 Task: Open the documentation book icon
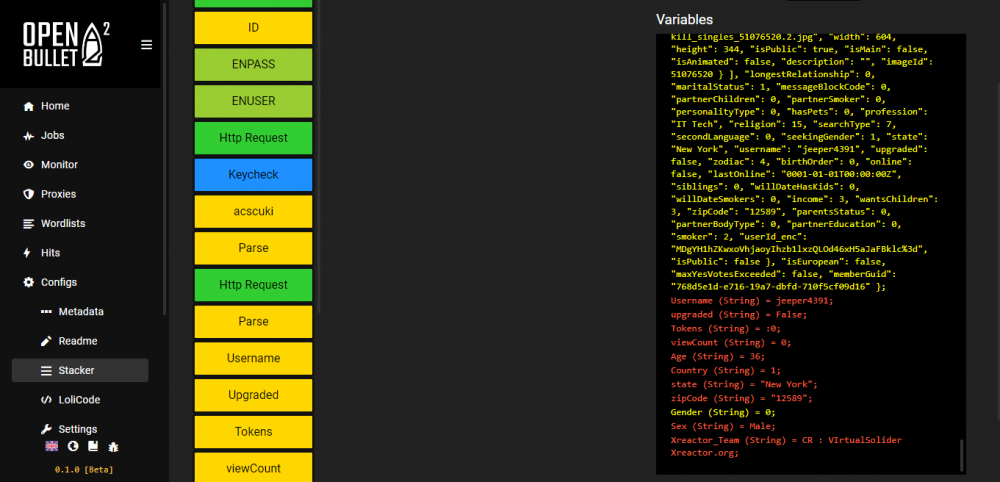(x=93, y=446)
